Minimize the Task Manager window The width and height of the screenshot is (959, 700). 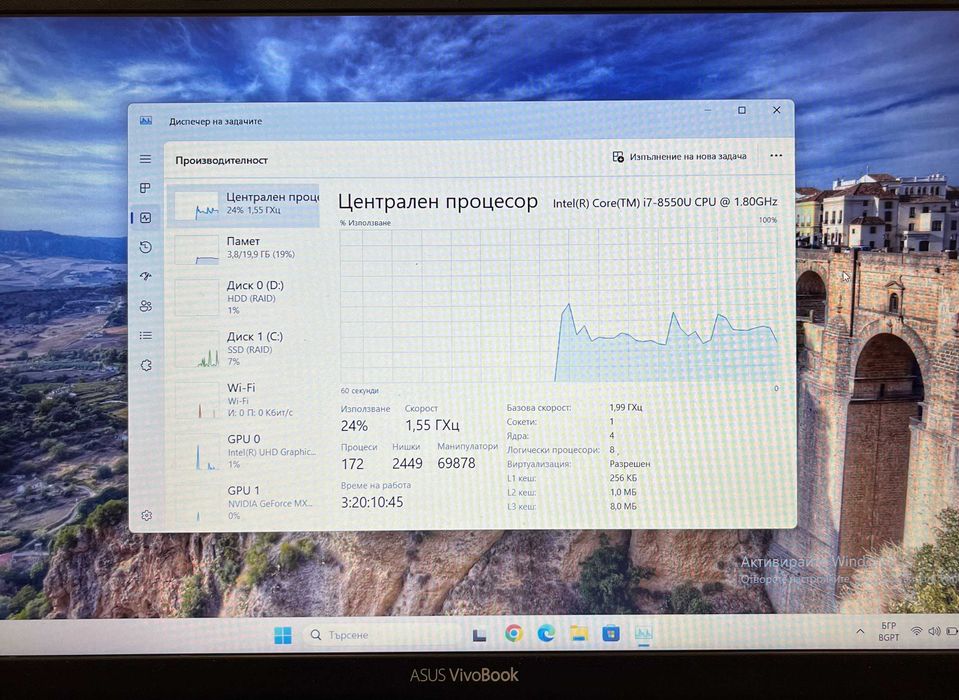click(x=708, y=110)
